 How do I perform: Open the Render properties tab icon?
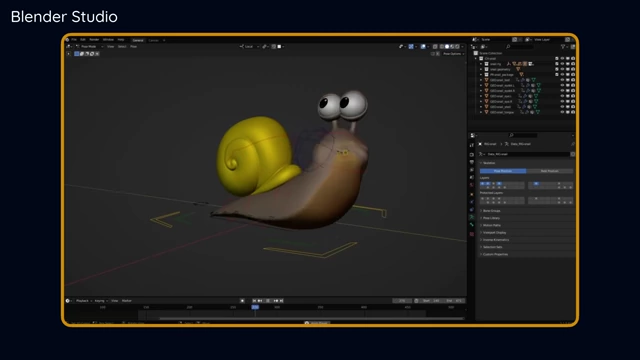[x=472, y=155]
